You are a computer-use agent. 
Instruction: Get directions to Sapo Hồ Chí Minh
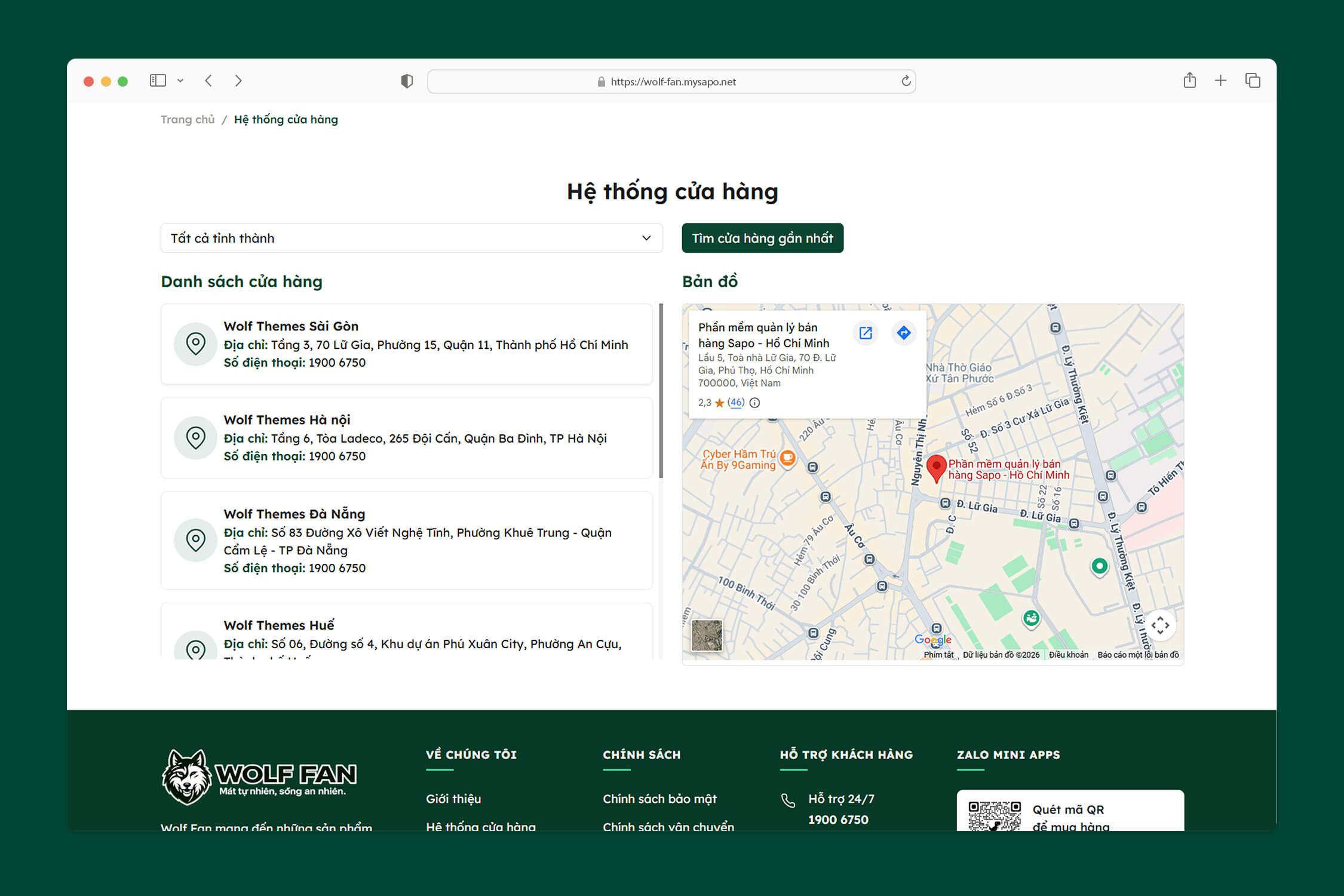[904, 333]
